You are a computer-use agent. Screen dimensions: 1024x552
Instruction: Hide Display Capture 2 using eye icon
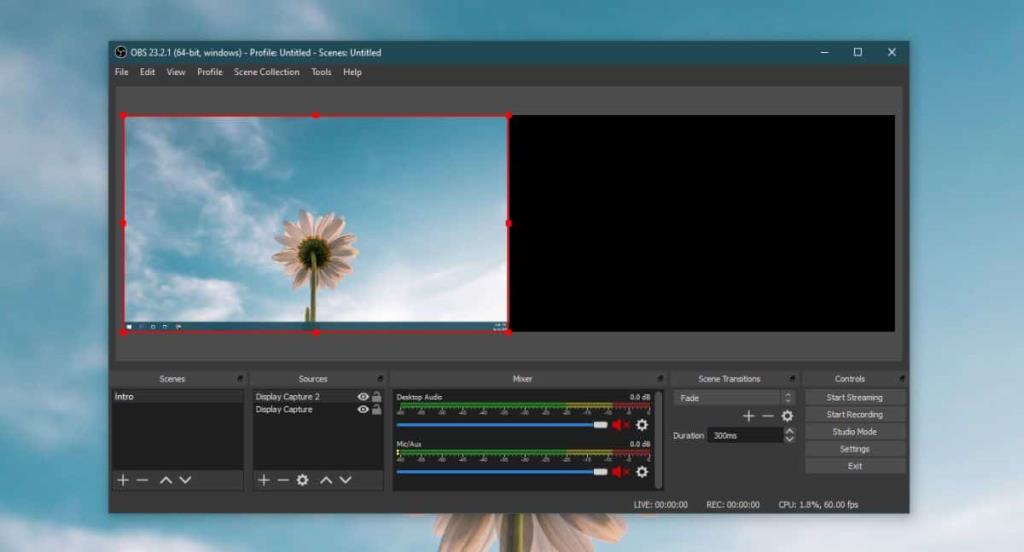[x=363, y=397]
